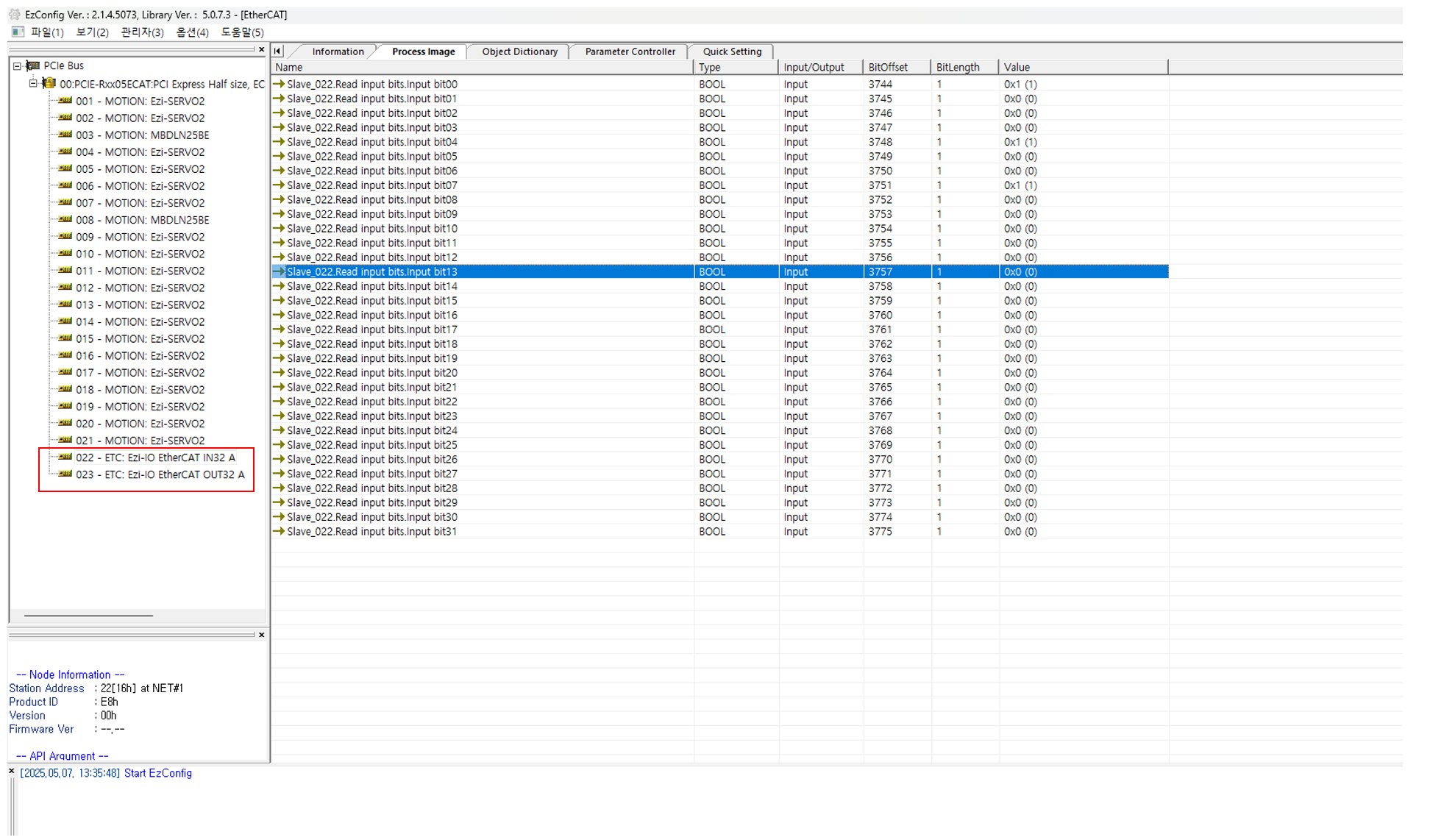Click the device tree horizontal scrollbar thumb
Image resolution: width=1430 pixels, height=840 pixels.
88,615
